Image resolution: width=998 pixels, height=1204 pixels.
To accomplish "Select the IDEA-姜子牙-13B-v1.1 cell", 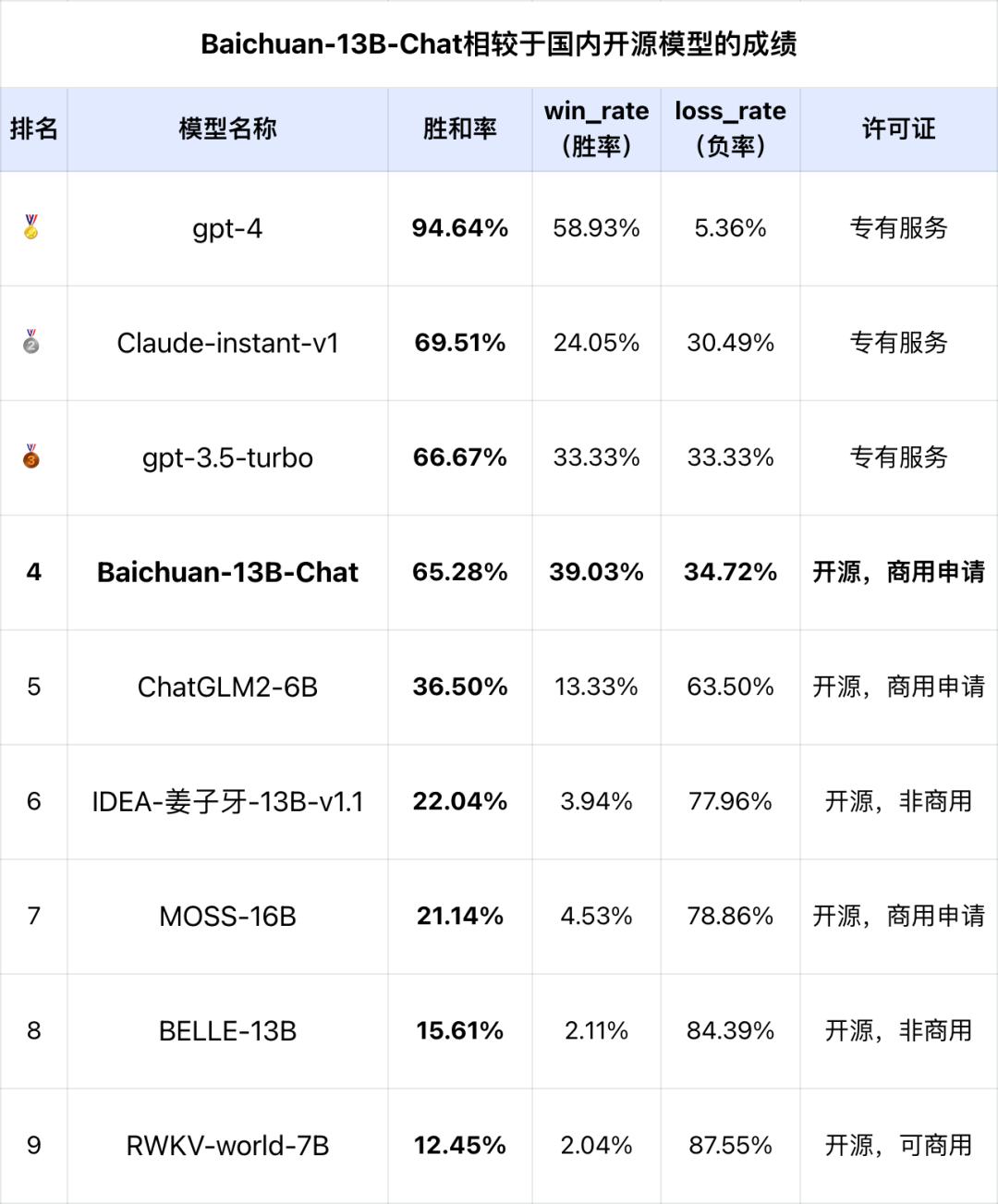I will [x=227, y=801].
